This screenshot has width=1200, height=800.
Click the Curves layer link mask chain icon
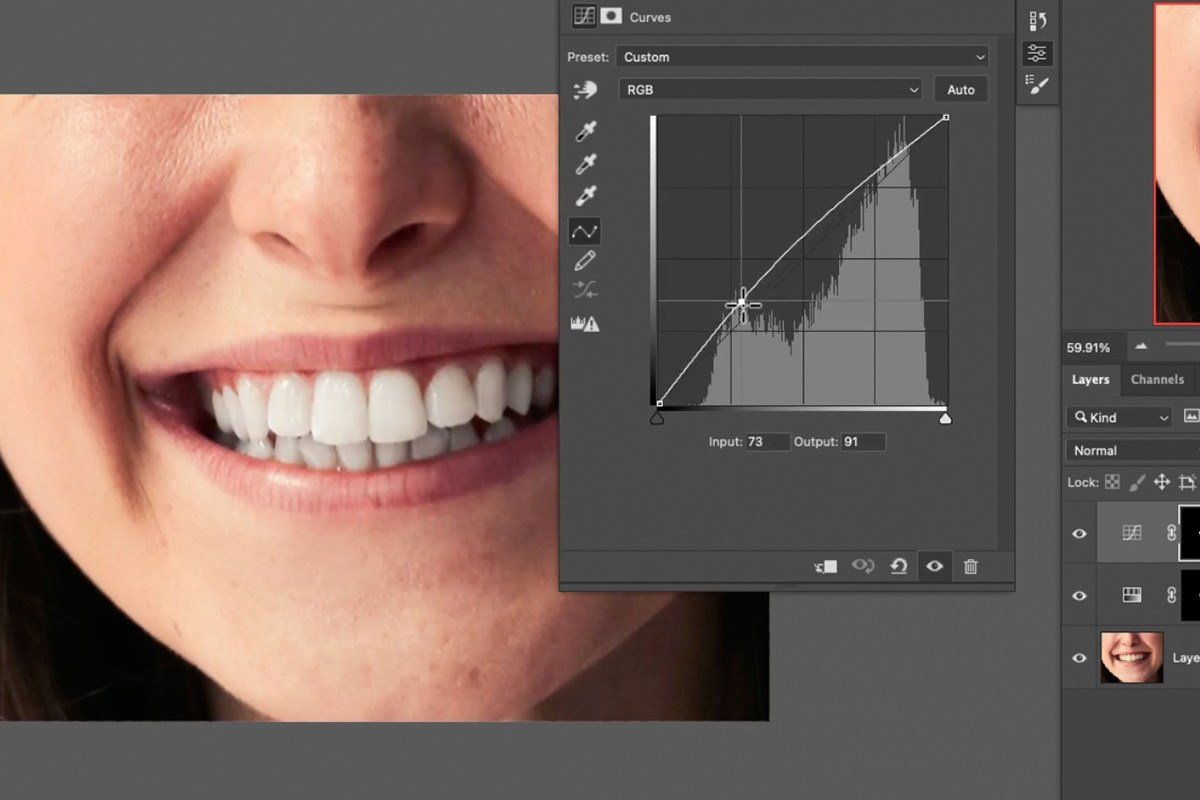click(x=1171, y=533)
